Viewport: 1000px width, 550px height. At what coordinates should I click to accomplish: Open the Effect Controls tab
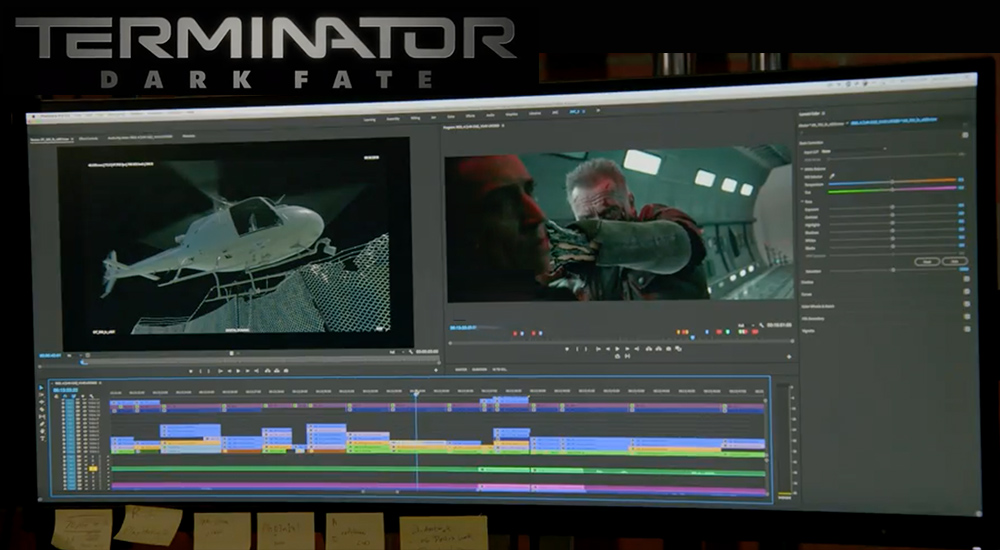coord(88,138)
